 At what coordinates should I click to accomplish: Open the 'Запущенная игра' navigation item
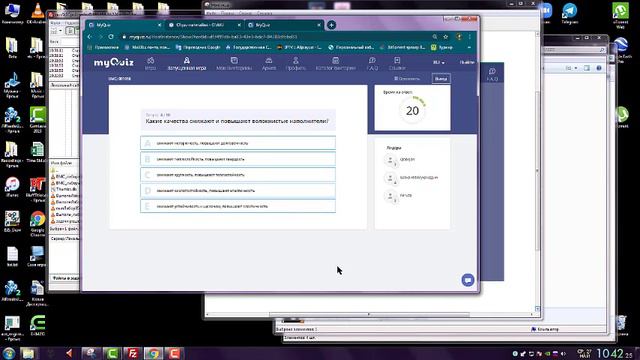click(187, 64)
